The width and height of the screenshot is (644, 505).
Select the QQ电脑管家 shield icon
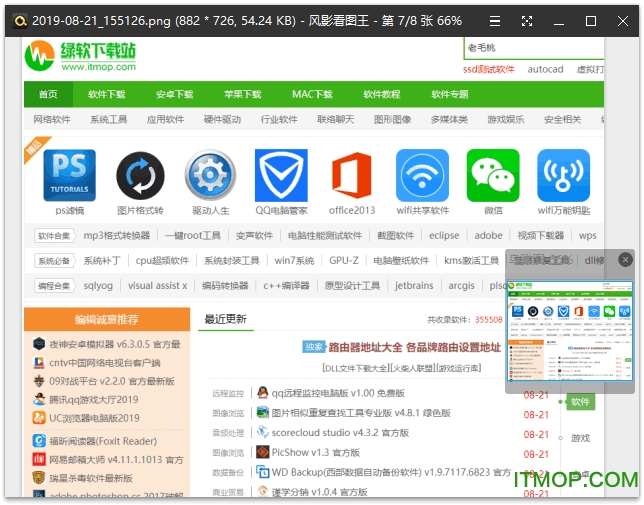(x=281, y=175)
